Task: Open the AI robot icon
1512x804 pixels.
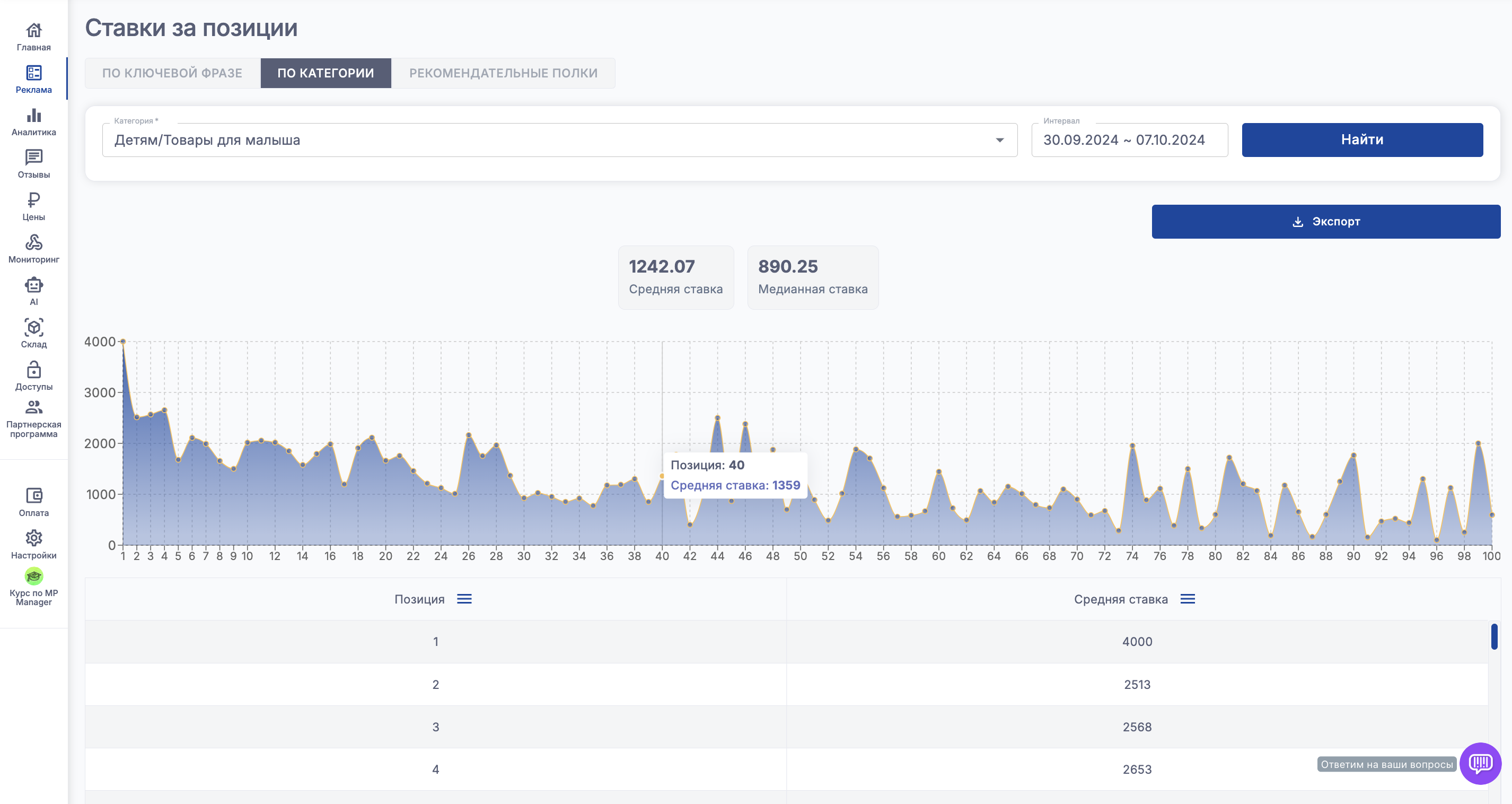Action: pos(33,285)
